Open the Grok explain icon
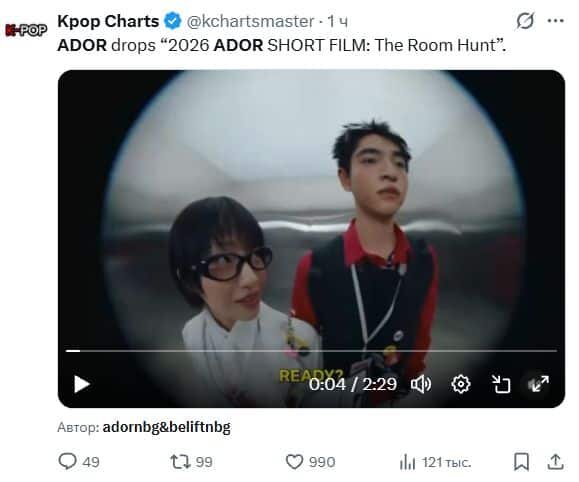Image resolution: width=579 pixels, height=482 pixels. pyautogui.click(x=525, y=21)
